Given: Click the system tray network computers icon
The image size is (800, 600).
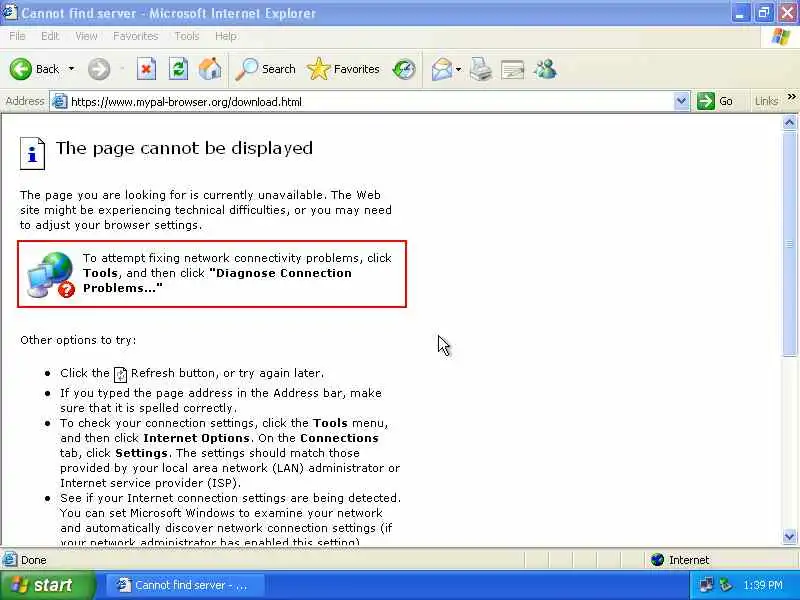Looking at the screenshot, I should click(707, 585).
